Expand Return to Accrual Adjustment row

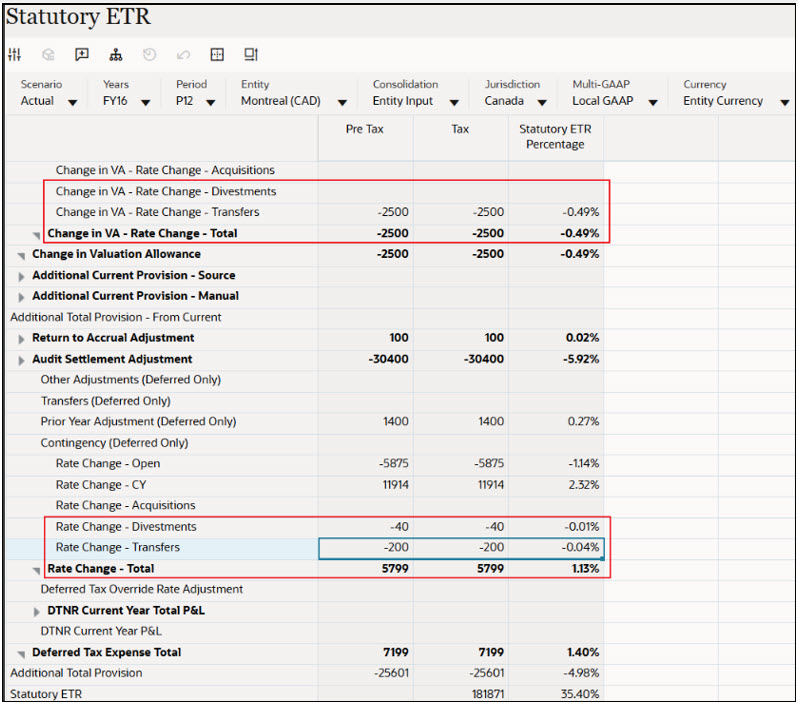click(x=21, y=339)
